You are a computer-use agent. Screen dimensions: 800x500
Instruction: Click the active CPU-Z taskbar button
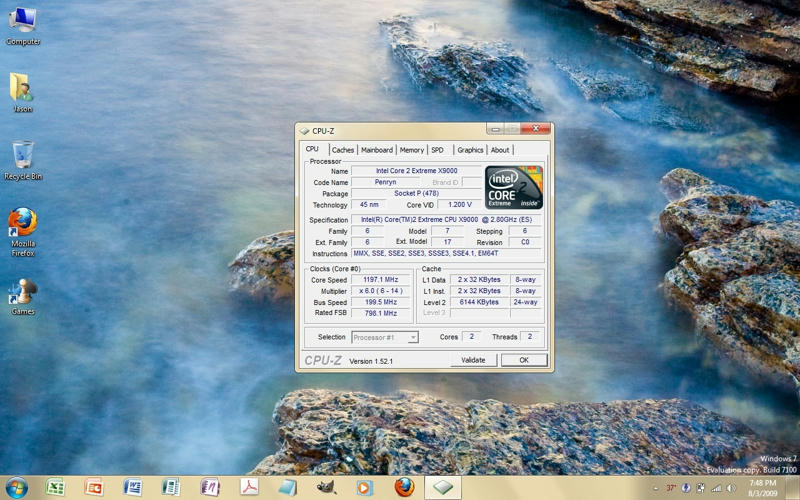click(443, 487)
